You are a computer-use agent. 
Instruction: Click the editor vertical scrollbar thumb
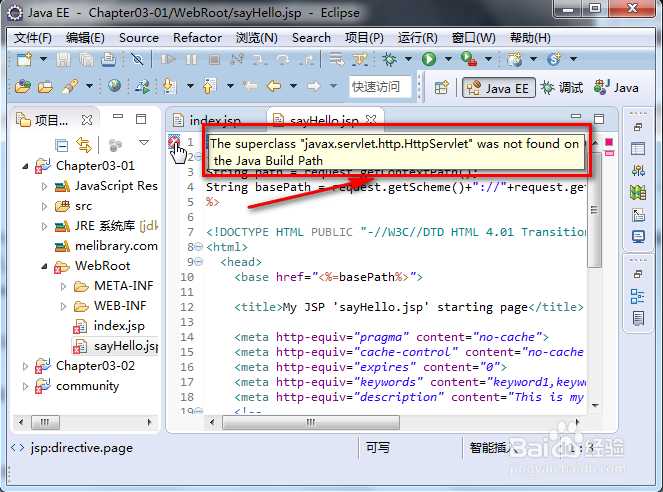tap(594, 209)
